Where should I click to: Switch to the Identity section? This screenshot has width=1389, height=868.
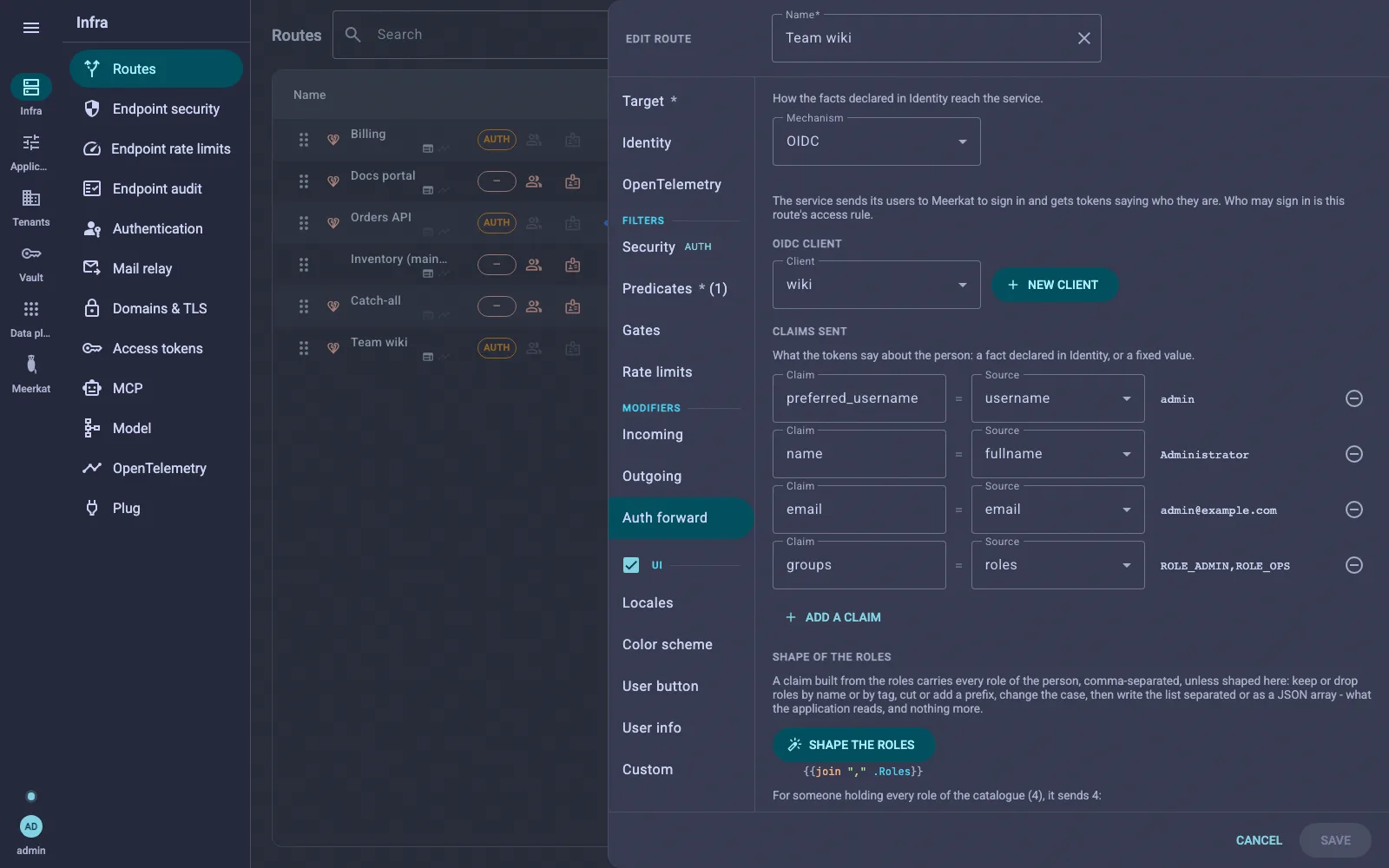[681, 143]
